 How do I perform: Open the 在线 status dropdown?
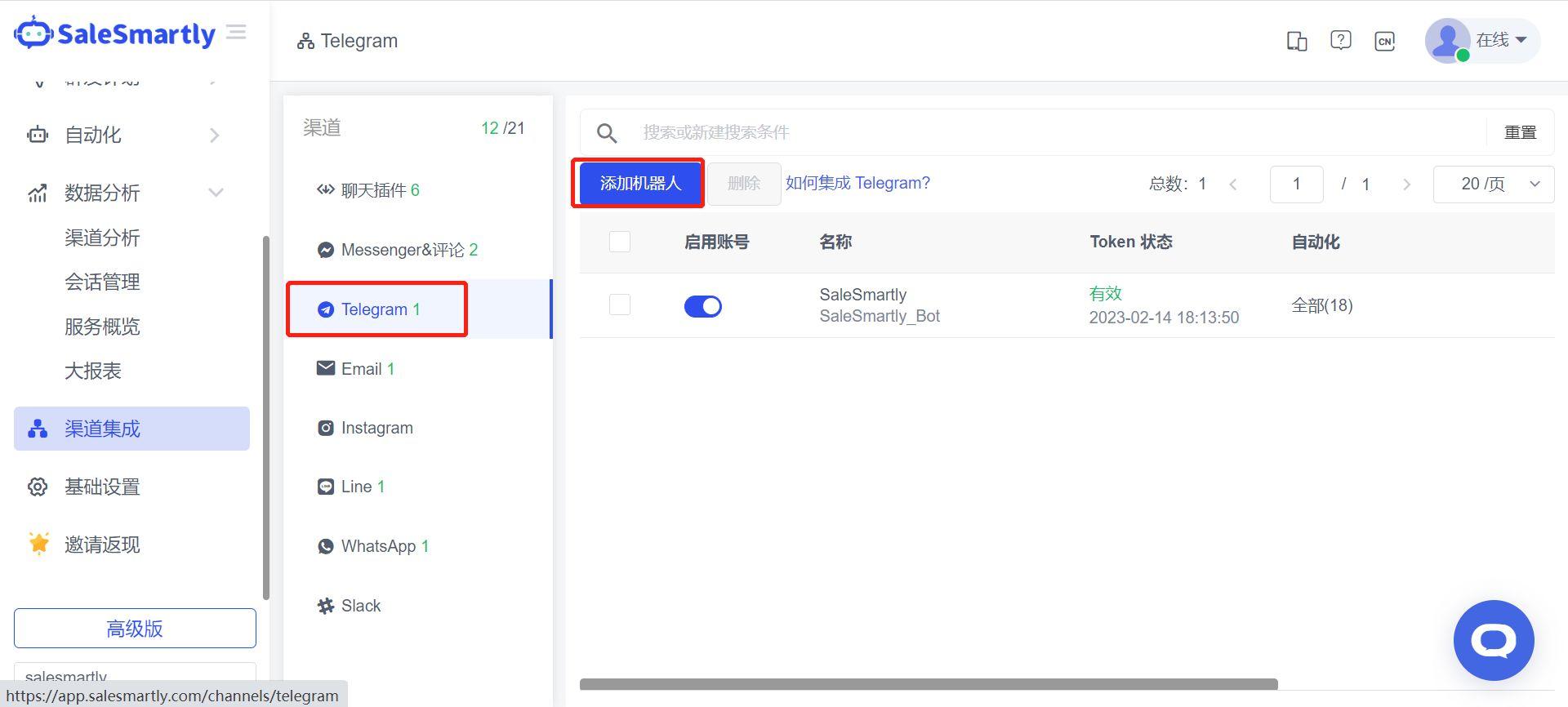[x=1501, y=40]
